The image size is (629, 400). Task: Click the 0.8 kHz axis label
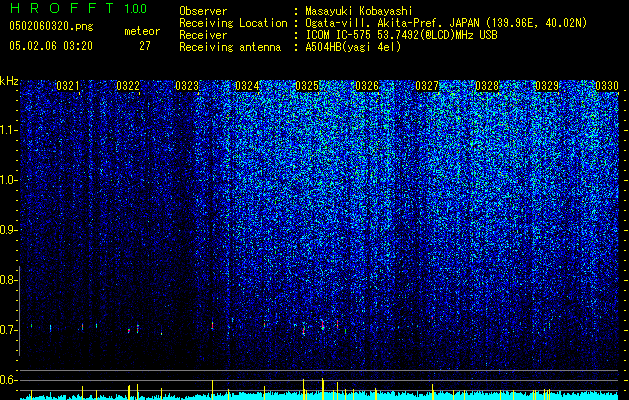pyautogui.click(x=9, y=280)
